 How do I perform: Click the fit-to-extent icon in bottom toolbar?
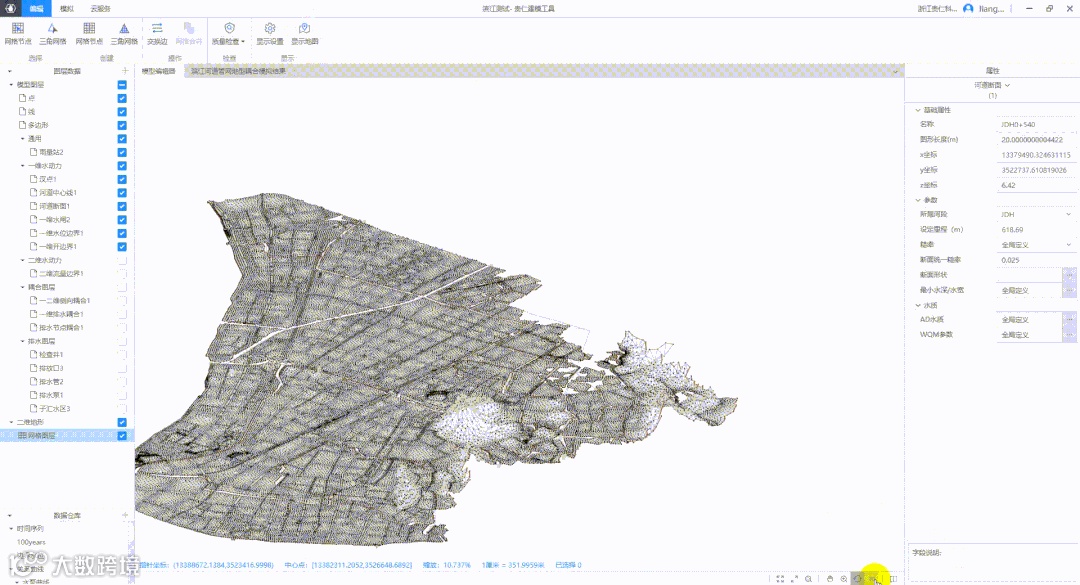coord(780,579)
